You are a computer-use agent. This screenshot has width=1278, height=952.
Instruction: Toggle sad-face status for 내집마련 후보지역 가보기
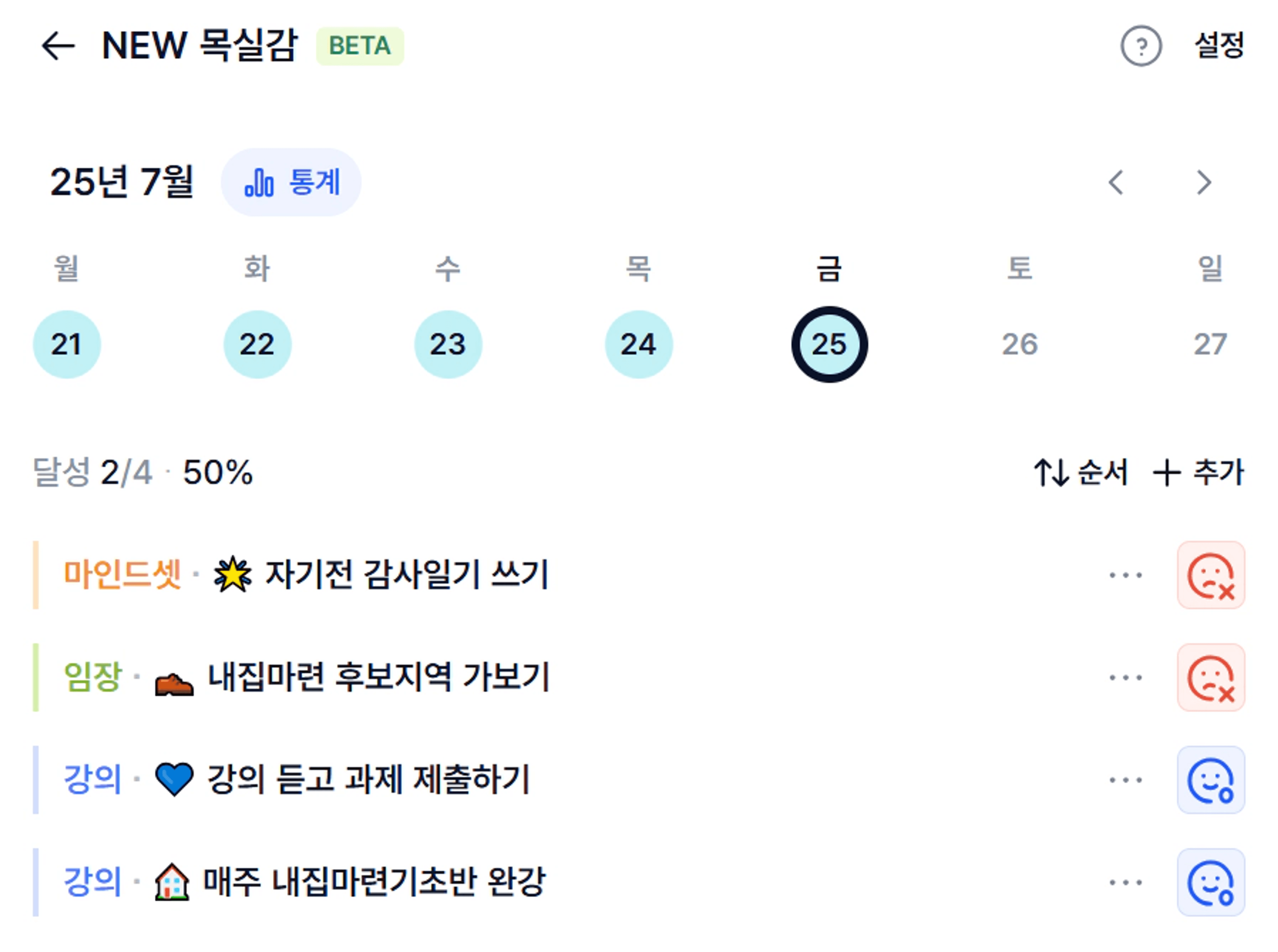pos(1210,677)
